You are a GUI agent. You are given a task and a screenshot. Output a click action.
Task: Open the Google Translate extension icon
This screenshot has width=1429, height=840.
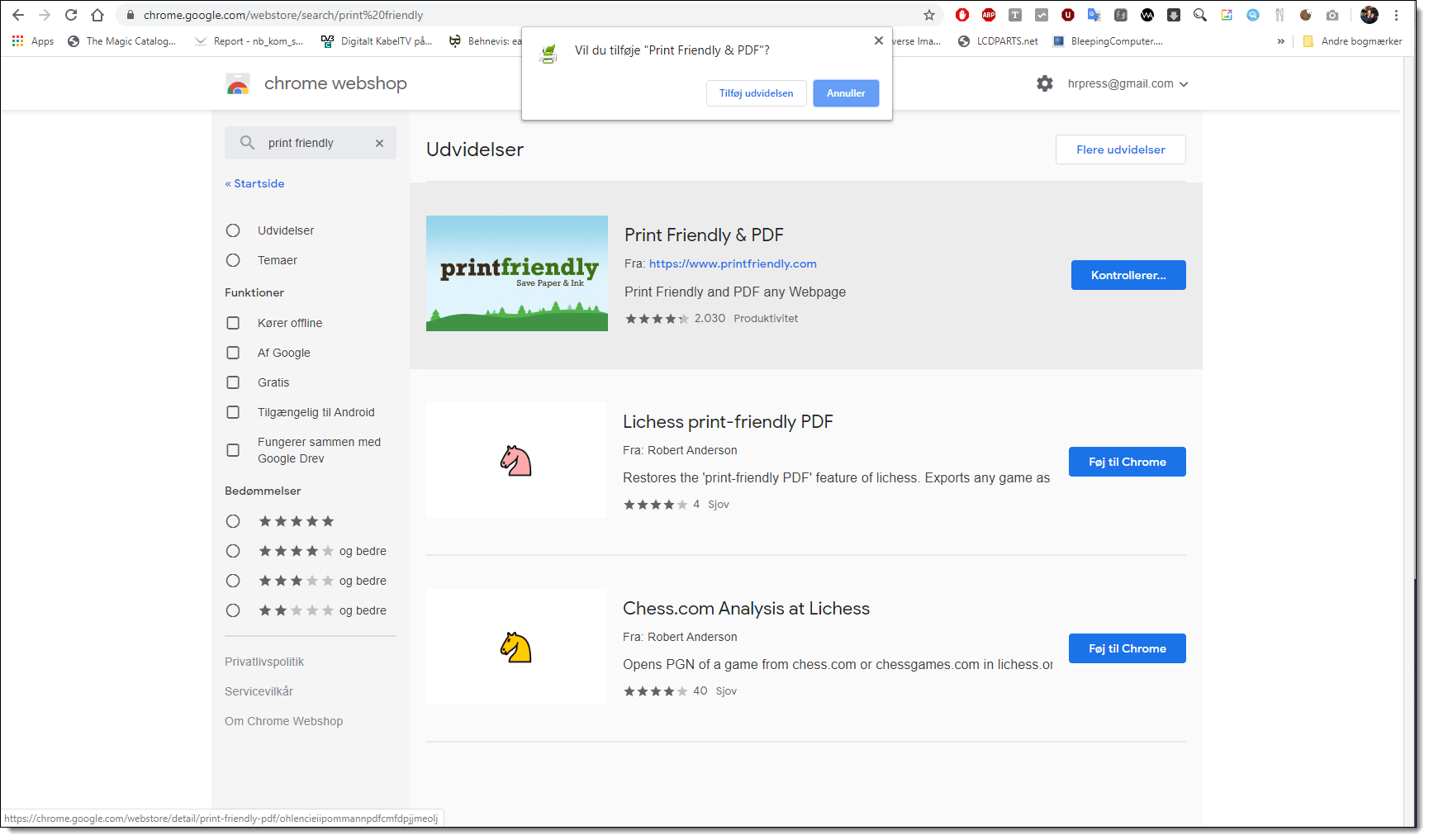point(1094,15)
